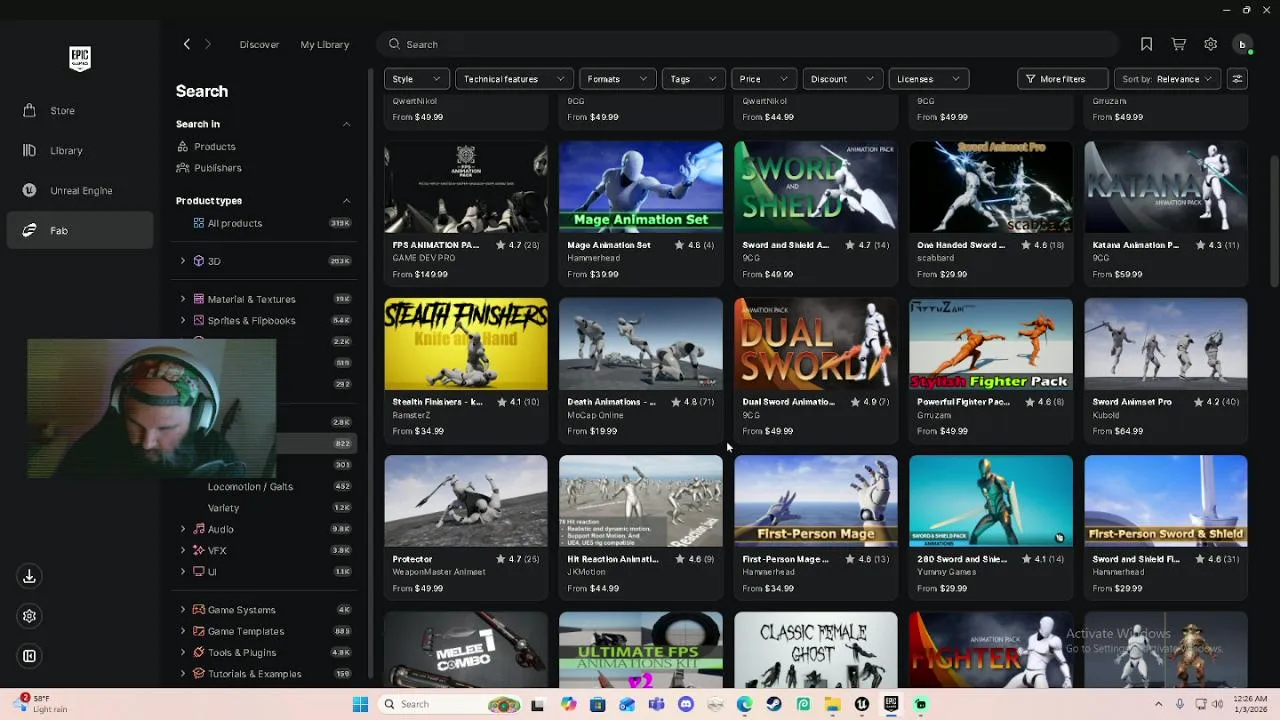Open the Powerful Fighter Pack thumbnail
The height and width of the screenshot is (720, 1280).
click(991, 344)
